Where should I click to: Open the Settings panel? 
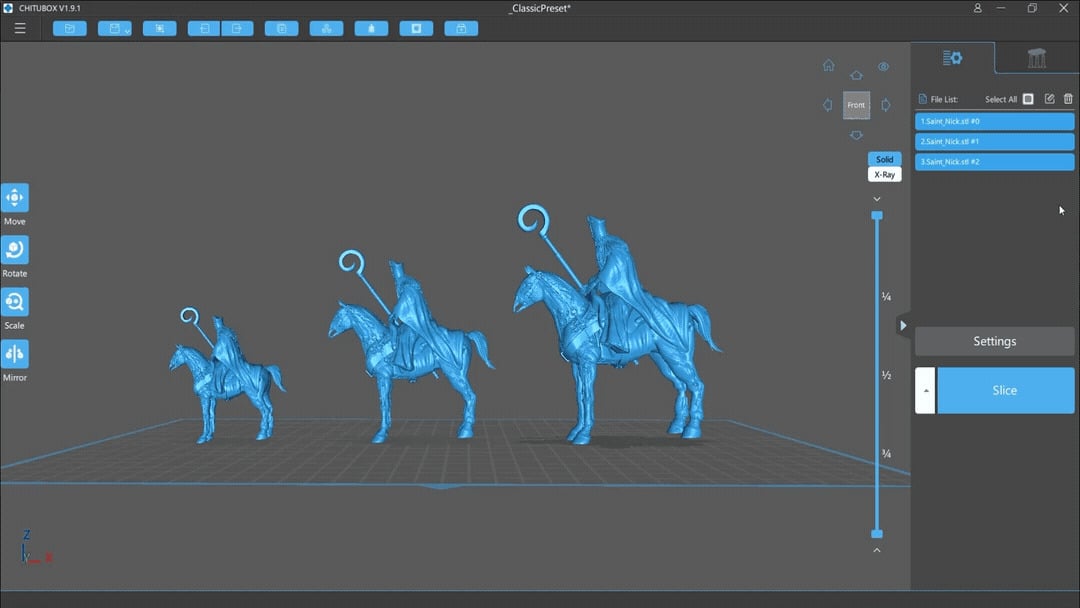pyautogui.click(x=994, y=341)
